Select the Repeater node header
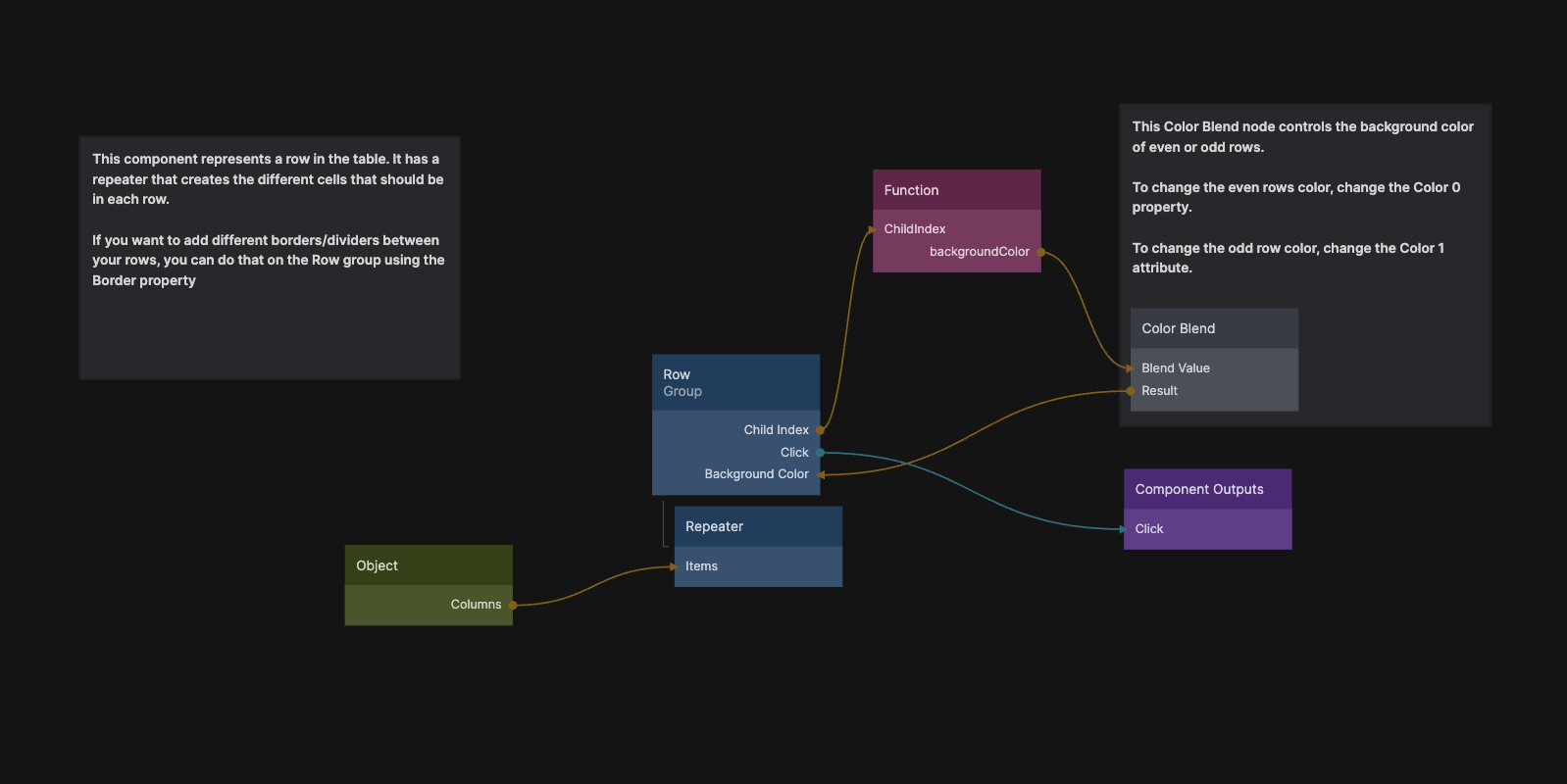The height and width of the screenshot is (784, 1567). click(757, 527)
